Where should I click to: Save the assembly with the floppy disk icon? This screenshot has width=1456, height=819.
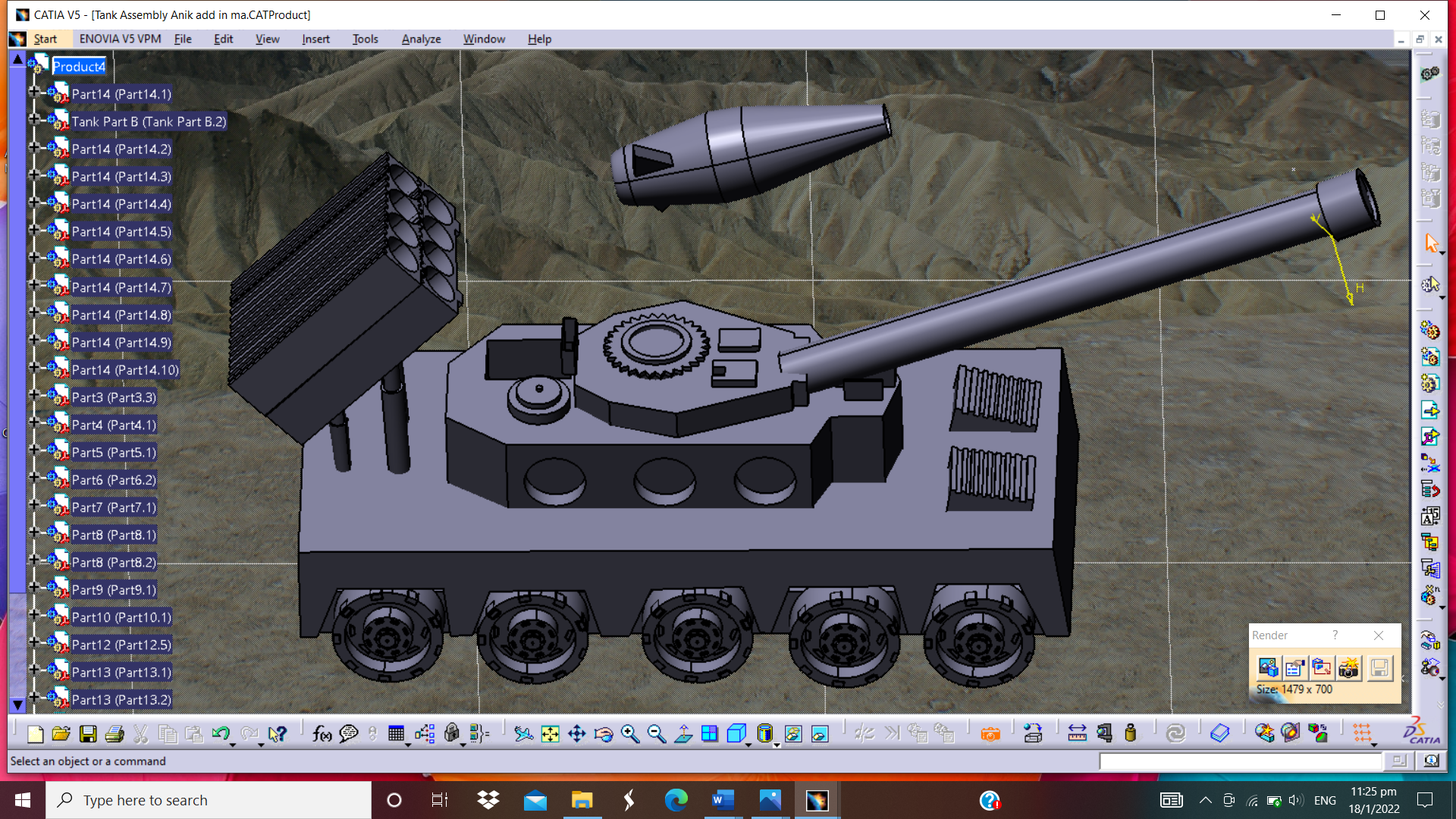88,734
